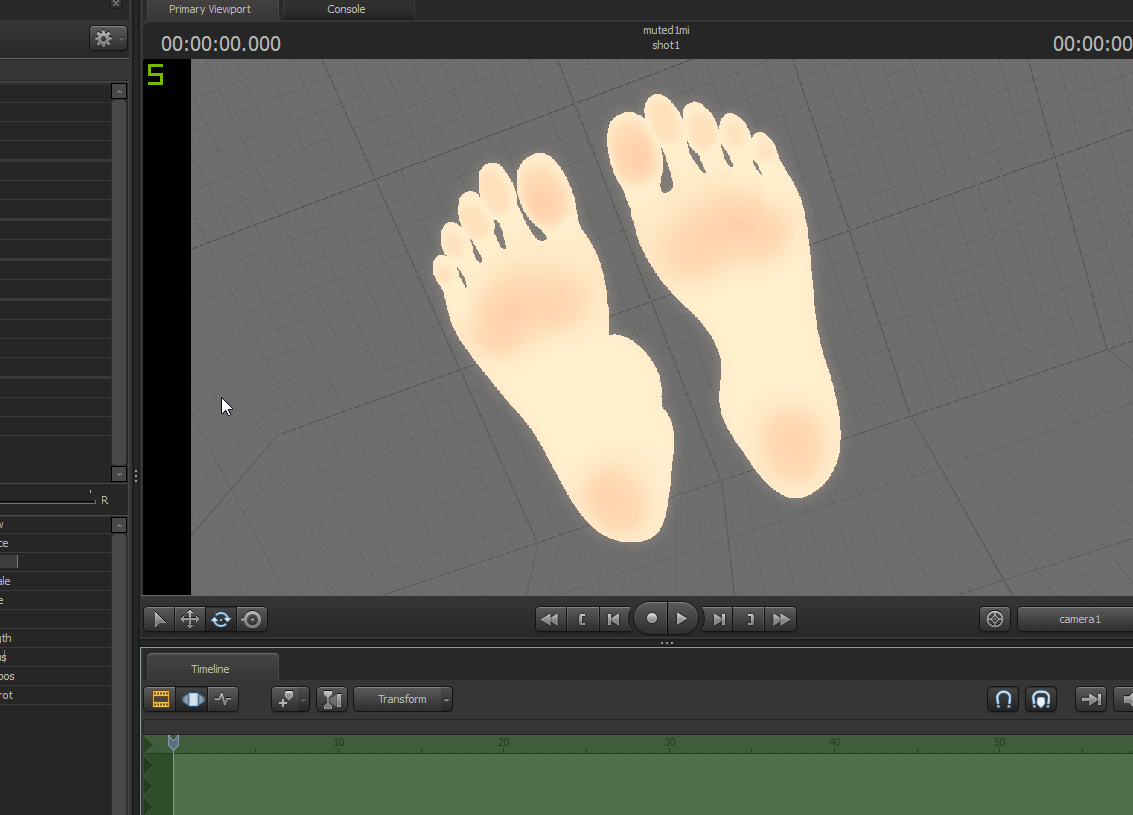Image resolution: width=1133 pixels, height=815 pixels.
Task: Open the Transform dropdown in Timeline
Action: click(x=403, y=700)
